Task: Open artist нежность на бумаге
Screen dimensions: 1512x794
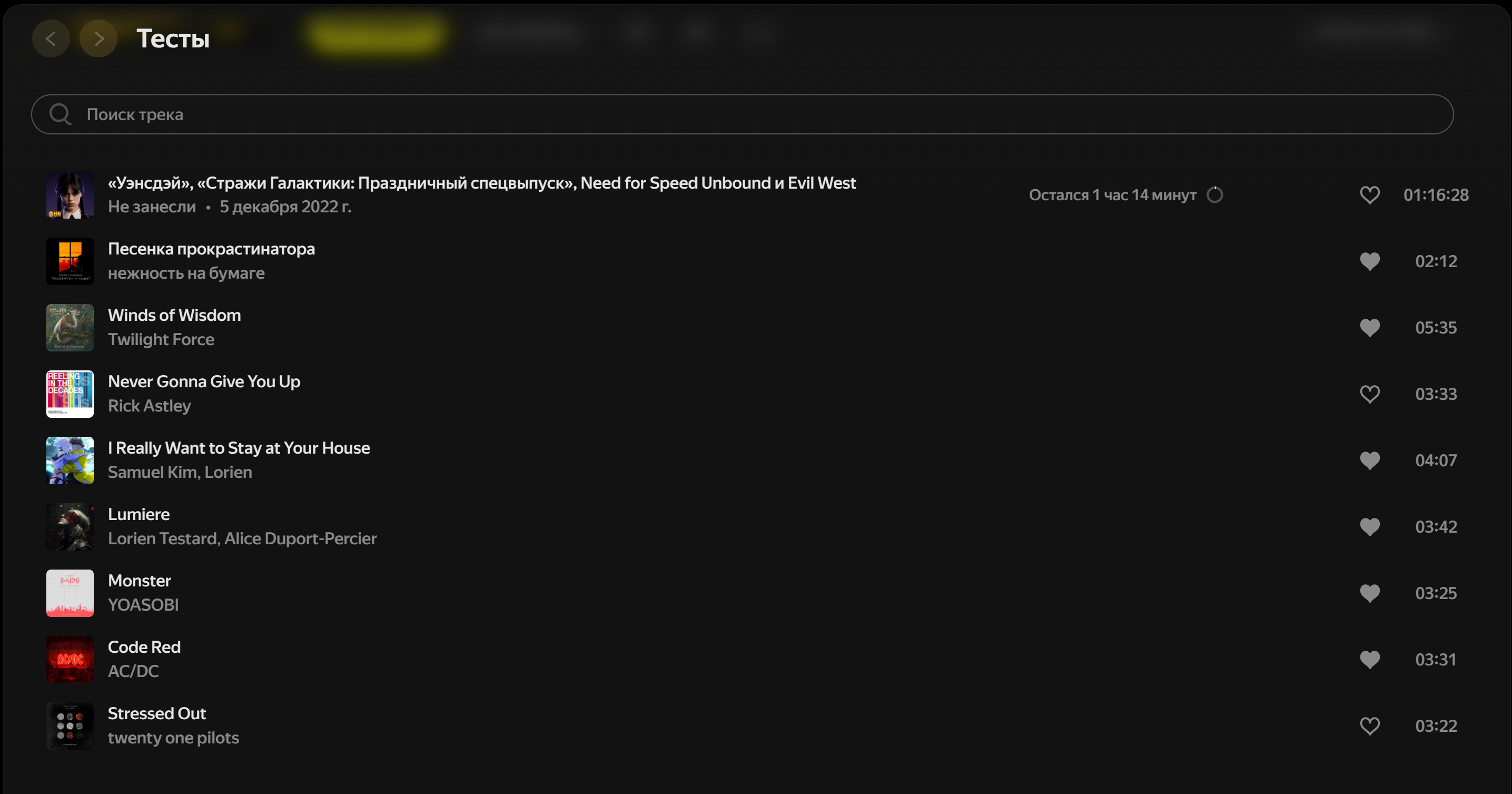Action: pyautogui.click(x=186, y=273)
